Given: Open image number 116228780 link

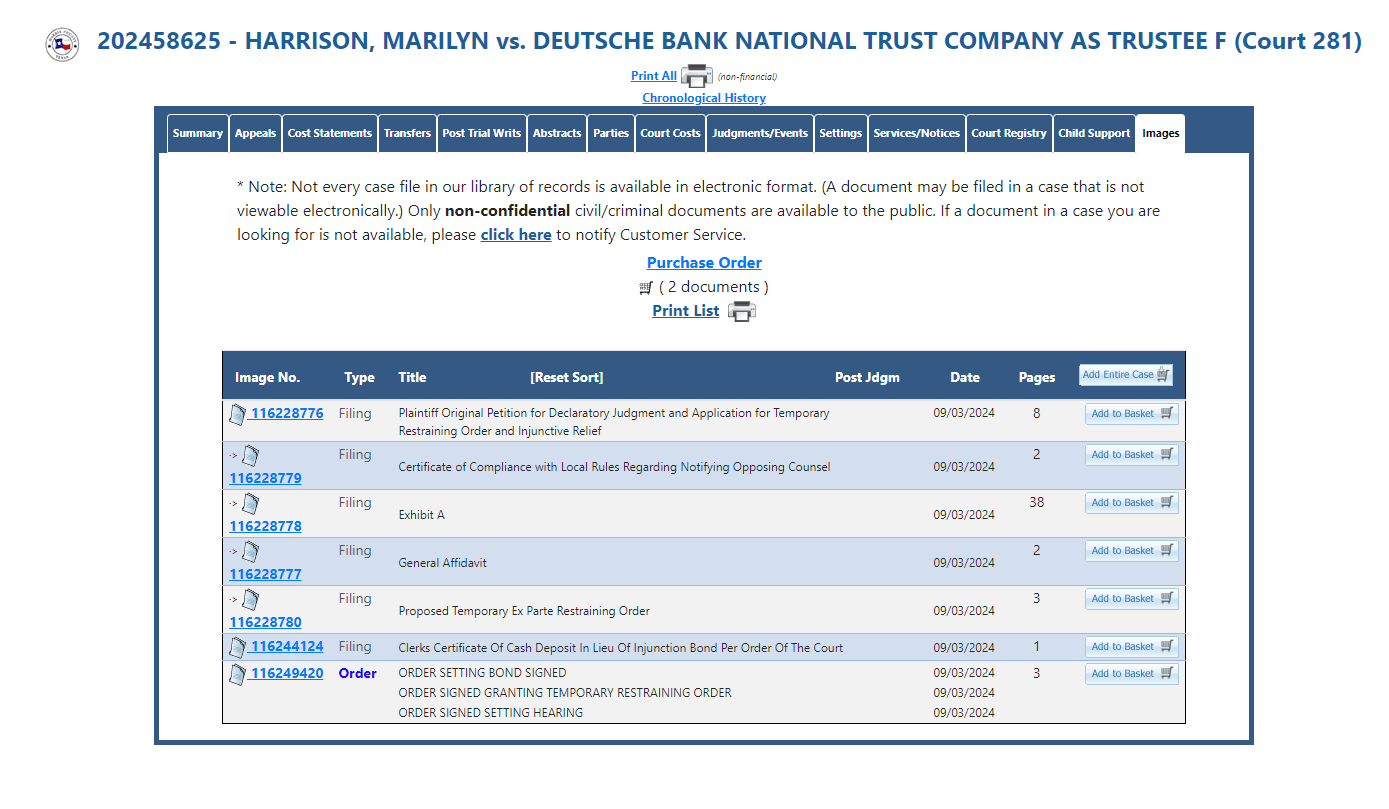Looking at the screenshot, I should [x=265, y=622].
